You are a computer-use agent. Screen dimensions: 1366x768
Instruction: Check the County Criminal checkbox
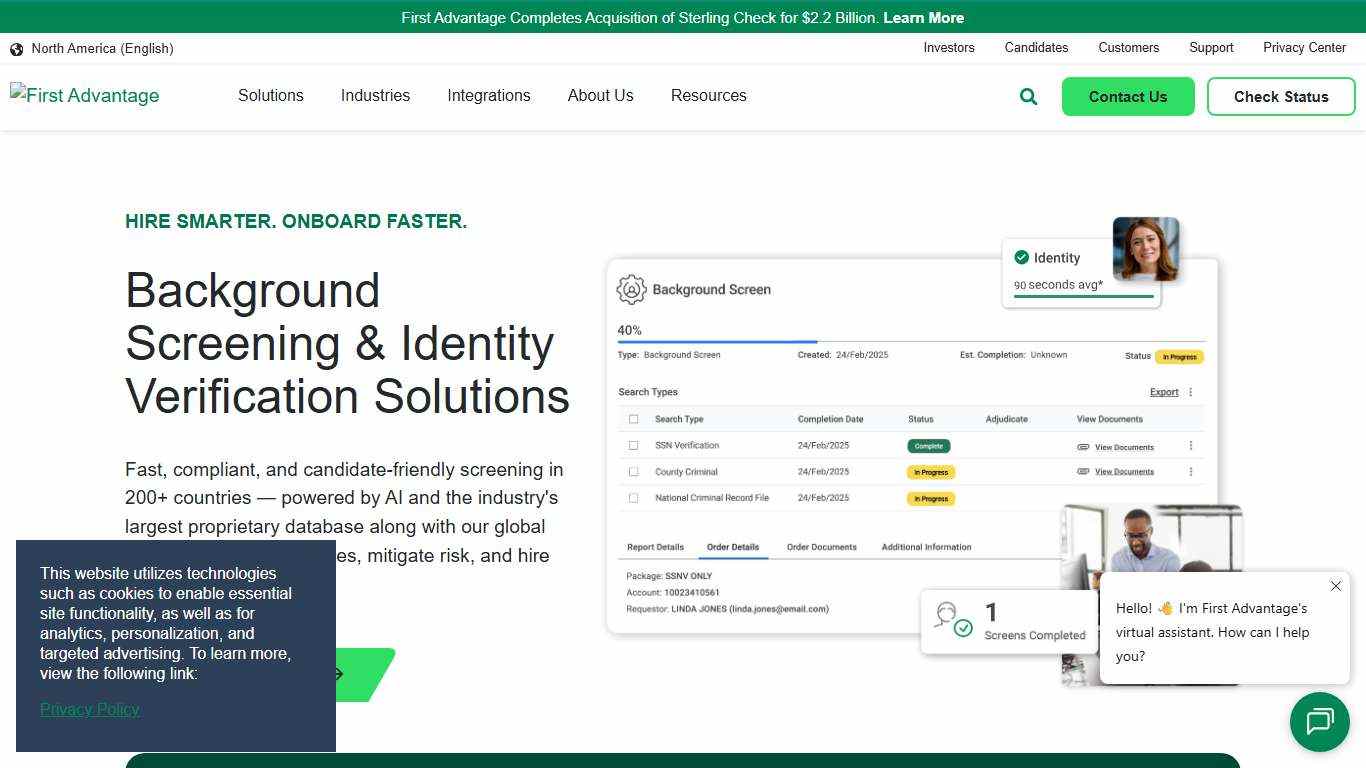(633, 471)
